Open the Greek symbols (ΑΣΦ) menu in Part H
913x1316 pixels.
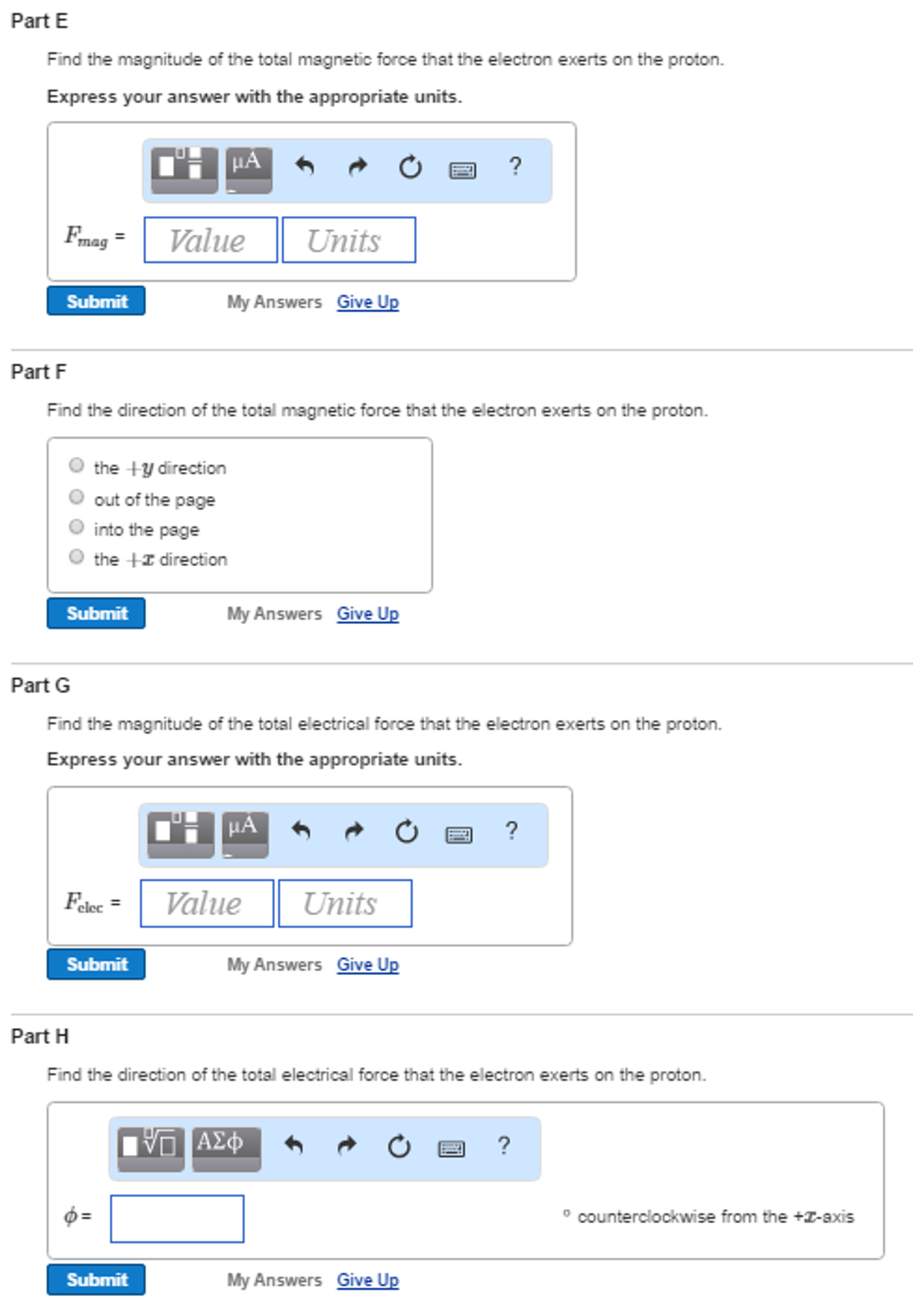226,1148
